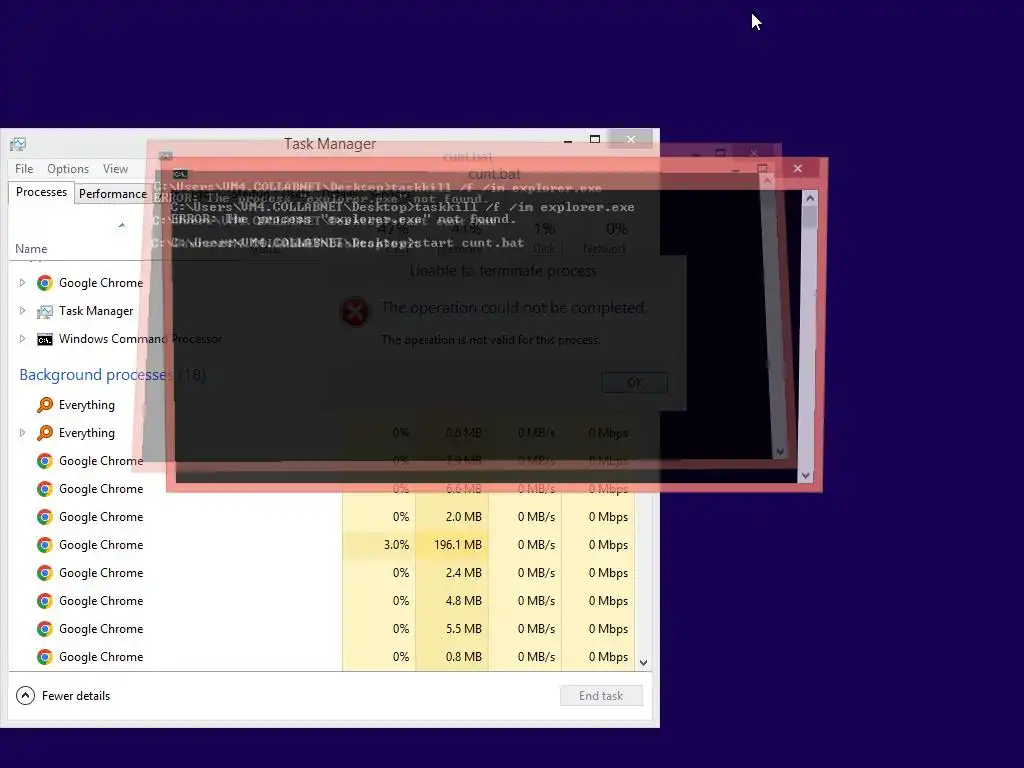The image size is (1024, 768).
Task: Switch to the Performance tab
Action: pos(112,194)
